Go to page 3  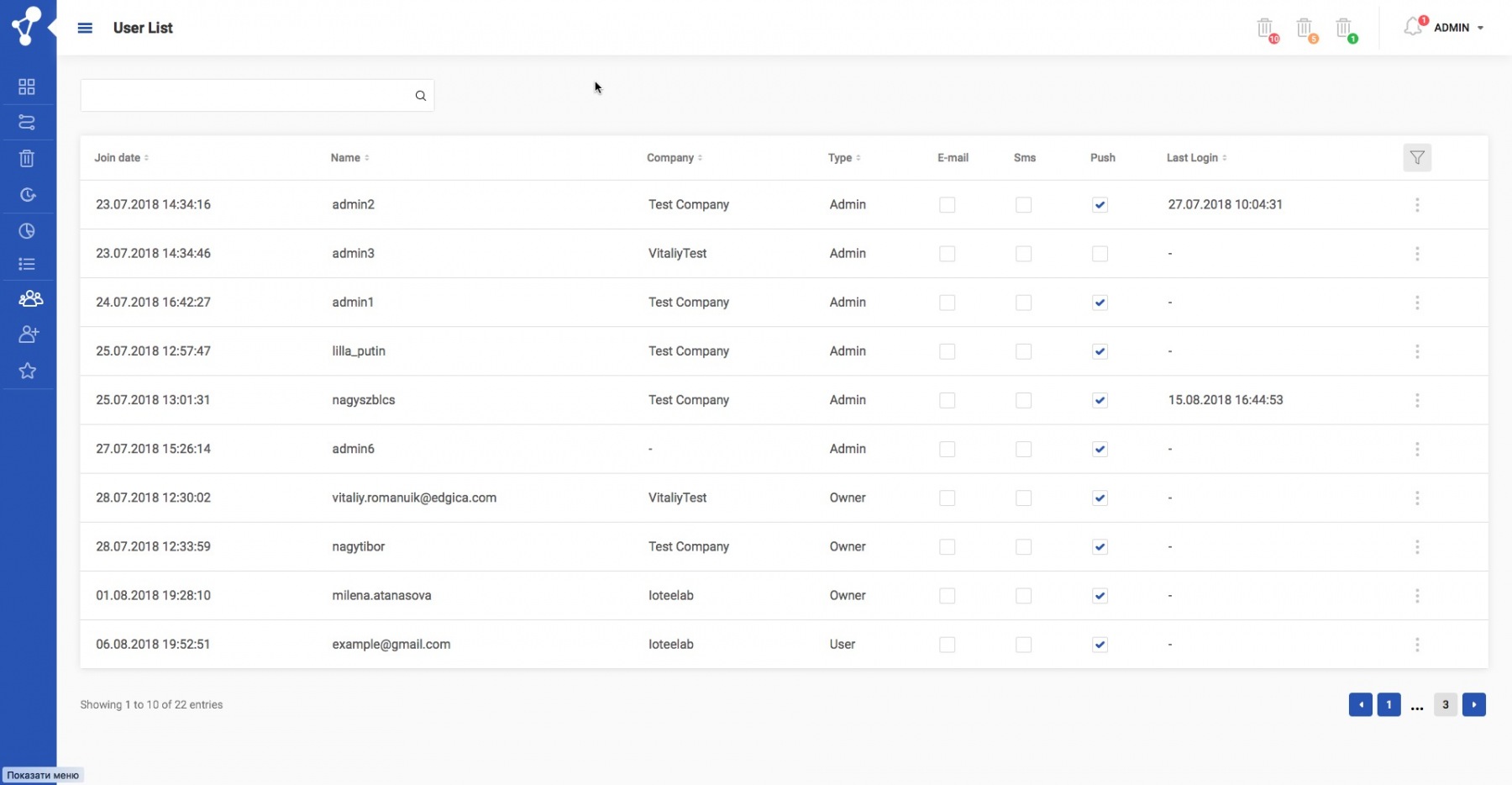coord(1445,705)
